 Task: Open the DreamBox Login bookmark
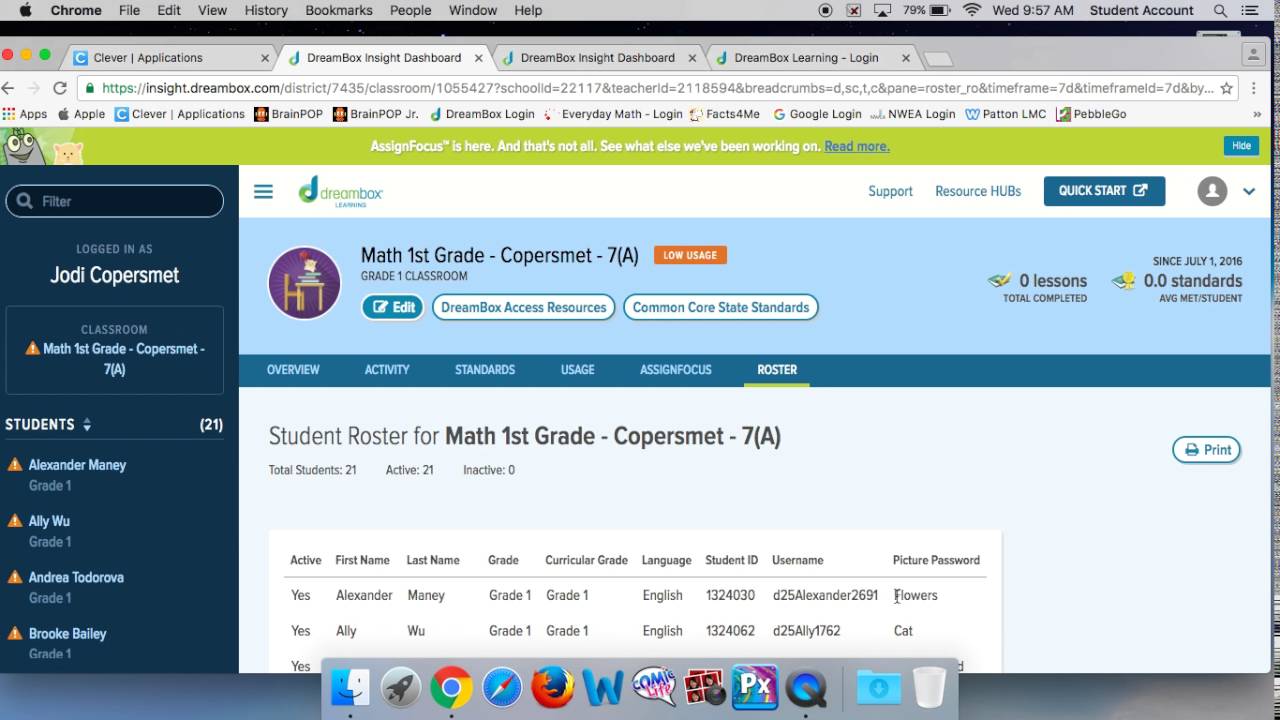coord(482,114)
